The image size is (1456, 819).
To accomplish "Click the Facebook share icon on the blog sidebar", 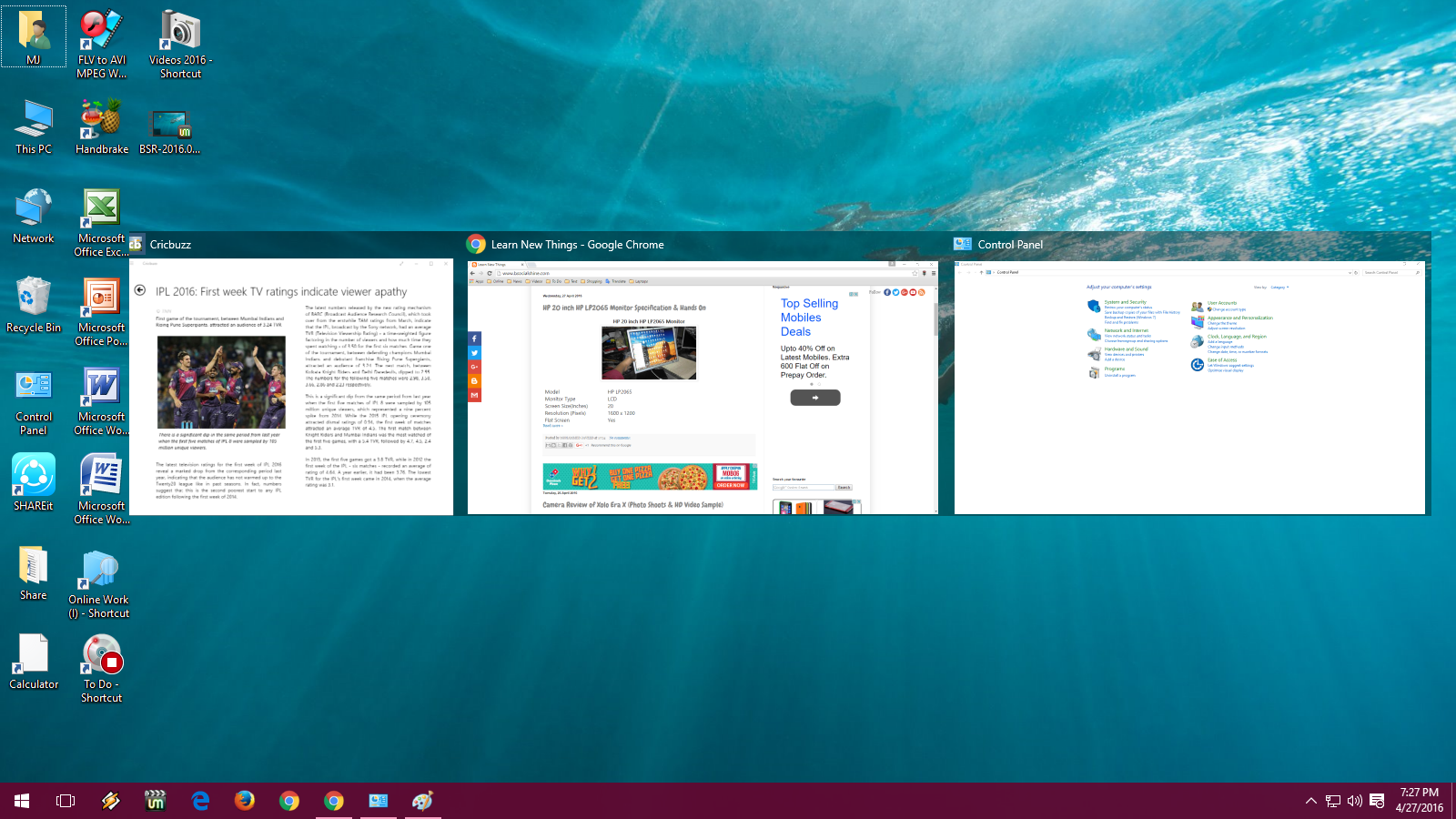I will [x=475, y=339].
